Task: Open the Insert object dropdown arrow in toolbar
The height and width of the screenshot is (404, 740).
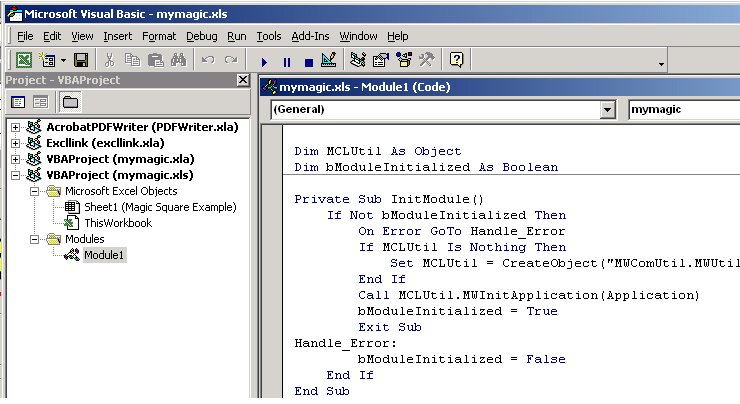Action: click(x=63, y=60)
